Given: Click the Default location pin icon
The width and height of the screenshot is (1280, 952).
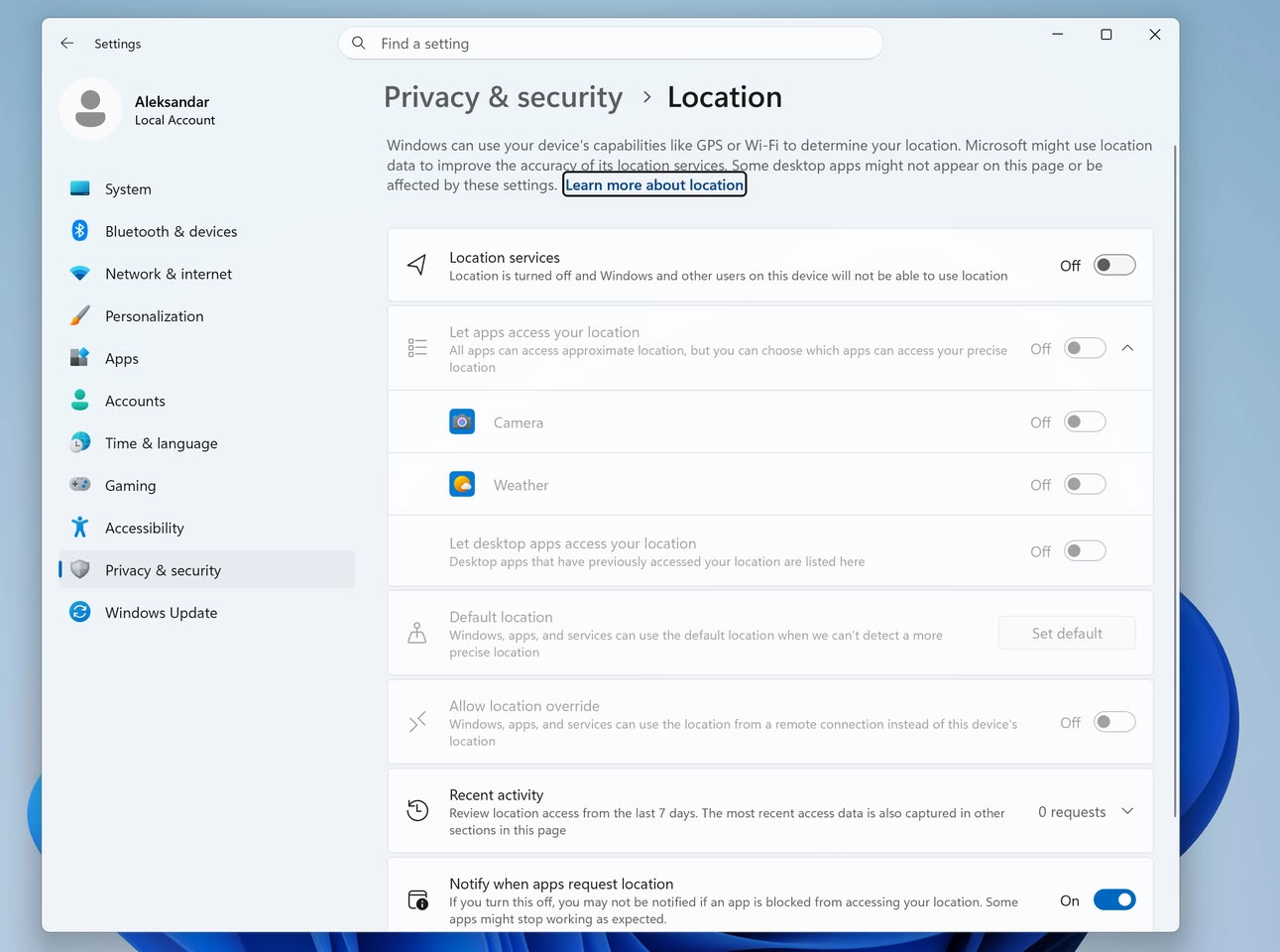Looking at the screenshot, I should pos(417,633).
